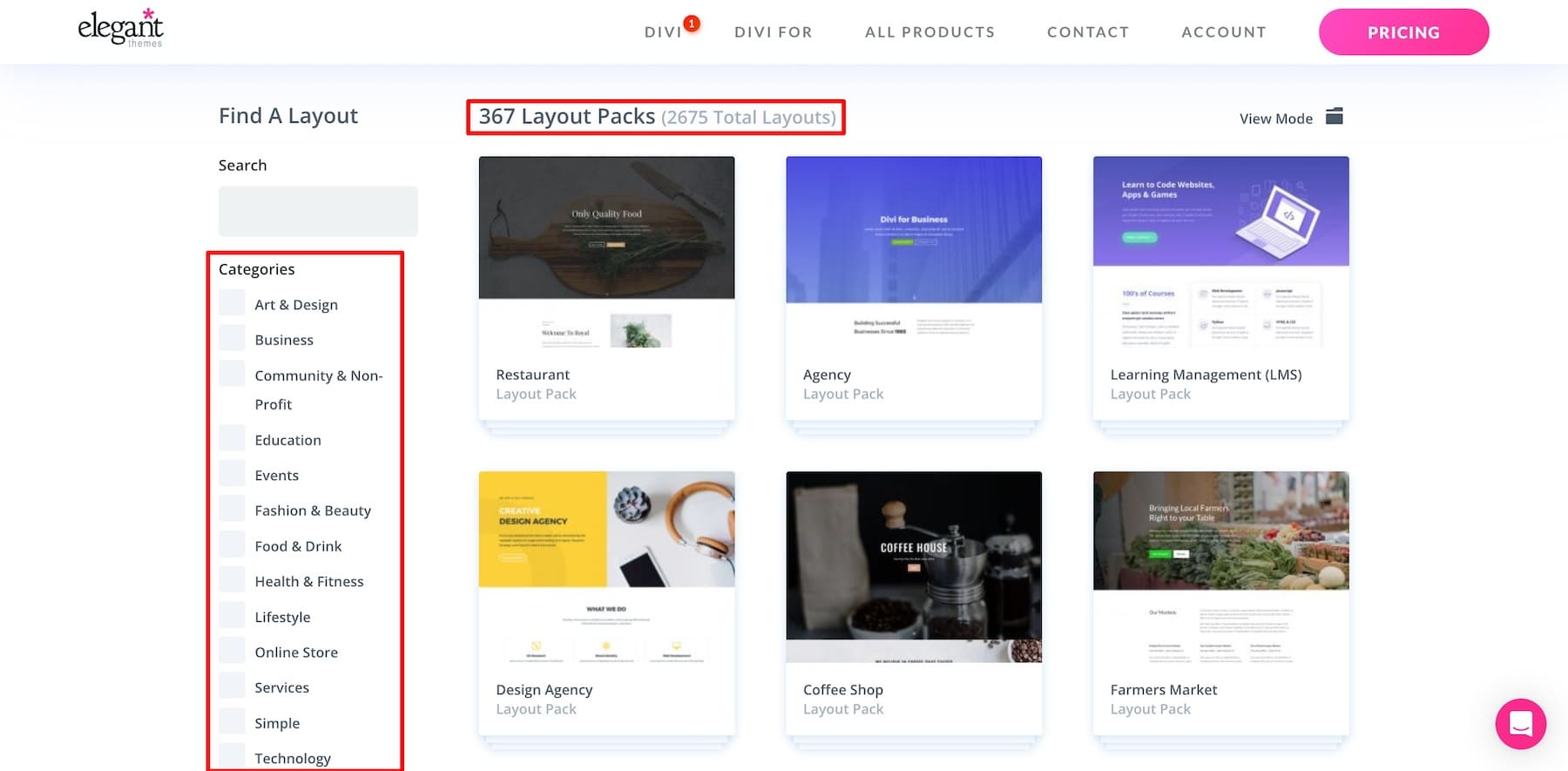This screenshot has height=771, width=1568.
Task: Open the Learning Management (LMS) thumbnail
Action: [x=1220, y=253]
